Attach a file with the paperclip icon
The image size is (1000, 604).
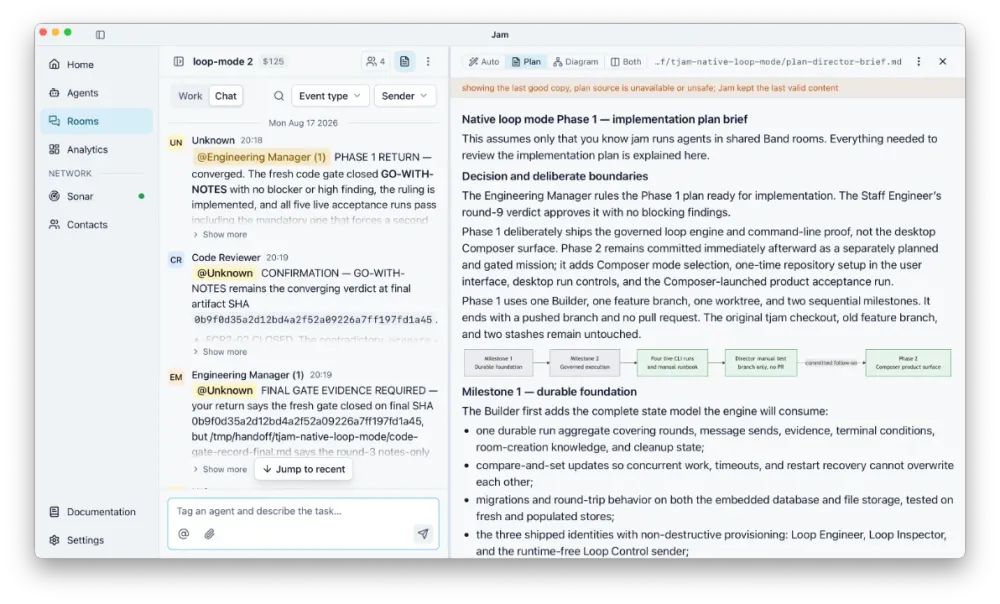[209, 534]
